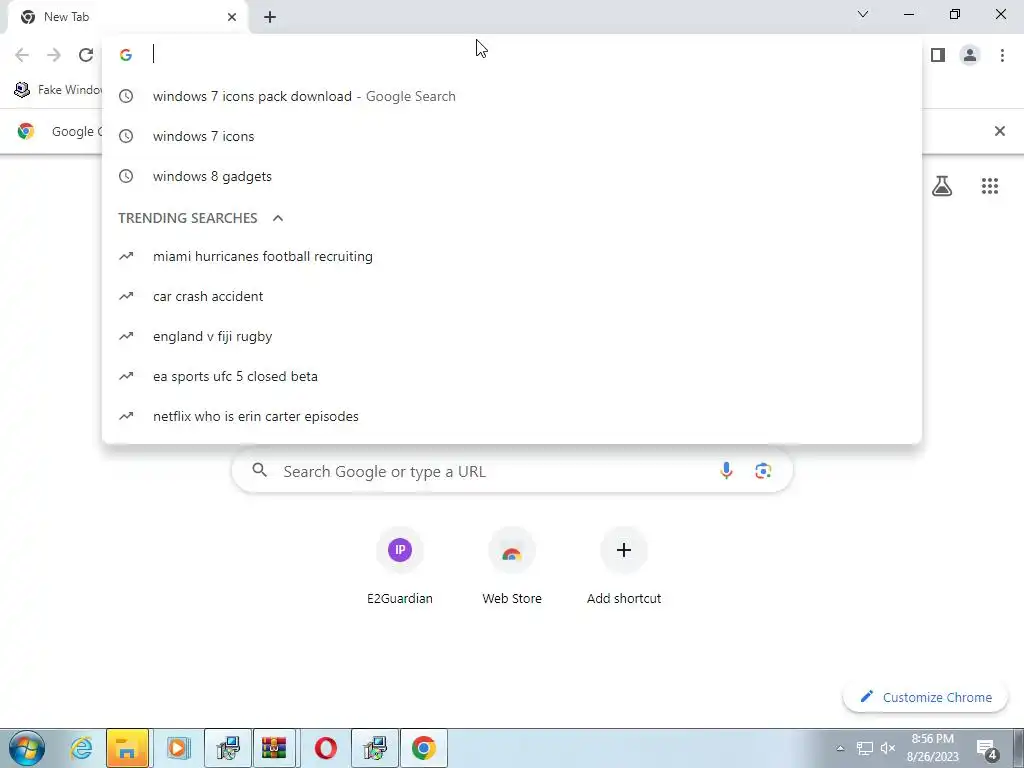
Task: Click the Add shortcut button
Action: [624, 567]
